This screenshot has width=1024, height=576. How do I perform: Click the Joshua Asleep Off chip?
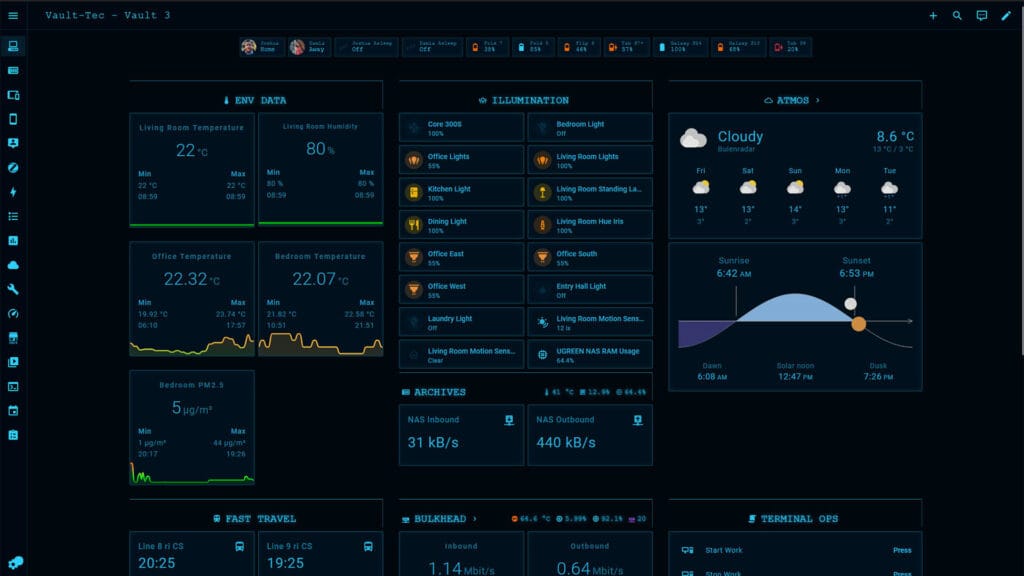point(366,47)
